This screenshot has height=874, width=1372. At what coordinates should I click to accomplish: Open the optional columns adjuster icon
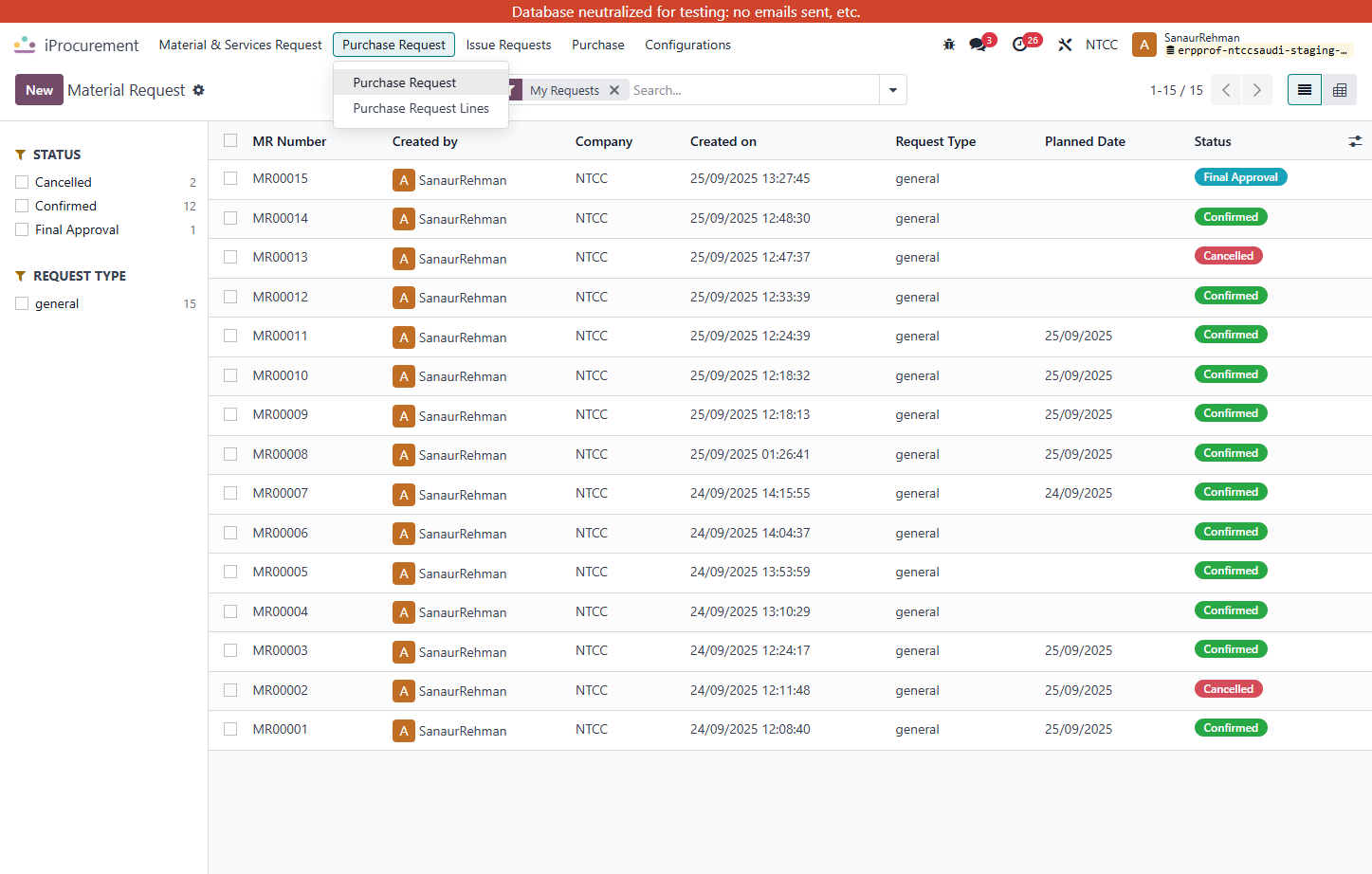[1355, 141]
